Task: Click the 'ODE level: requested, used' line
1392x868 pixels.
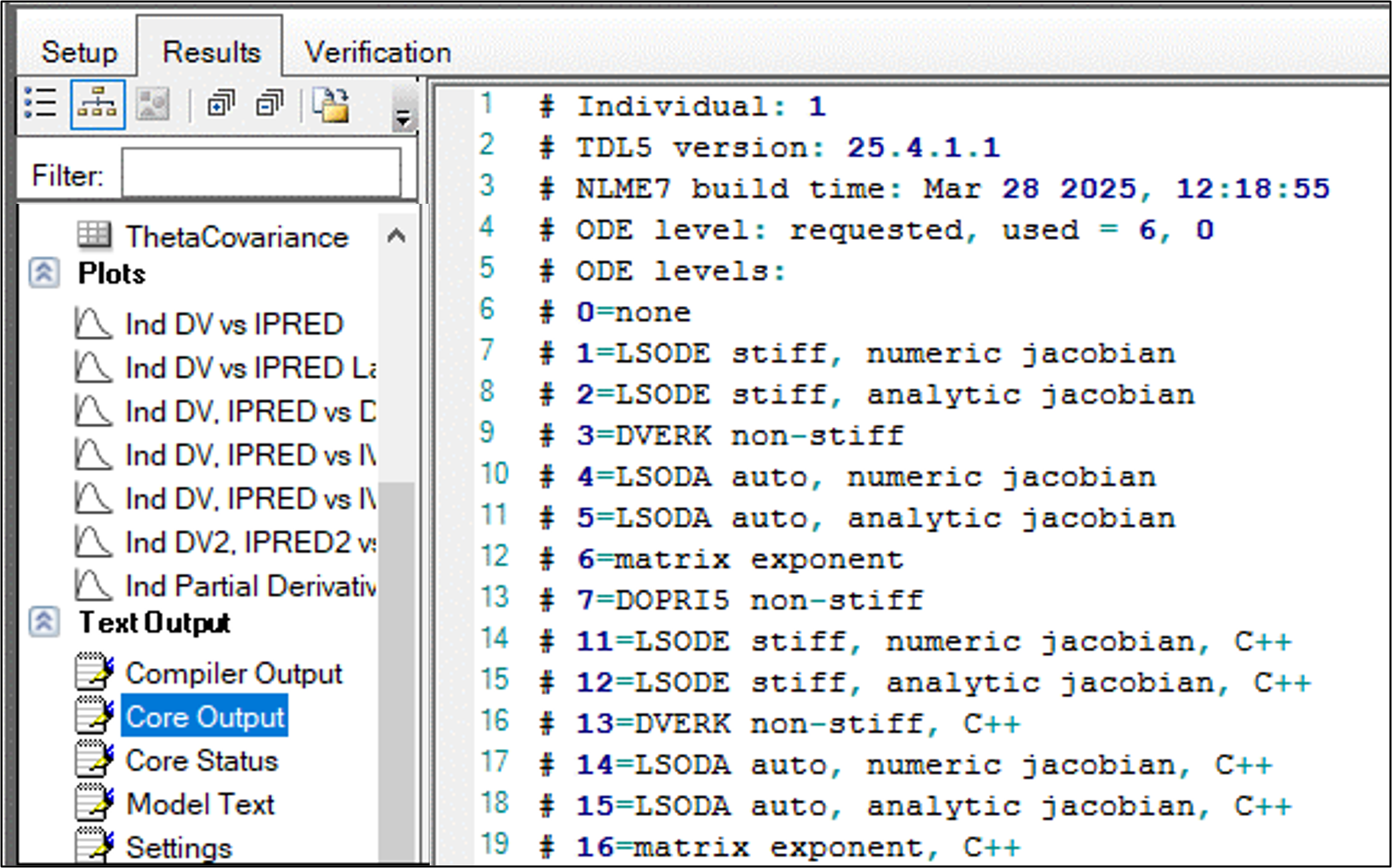Action: [877, 231]
